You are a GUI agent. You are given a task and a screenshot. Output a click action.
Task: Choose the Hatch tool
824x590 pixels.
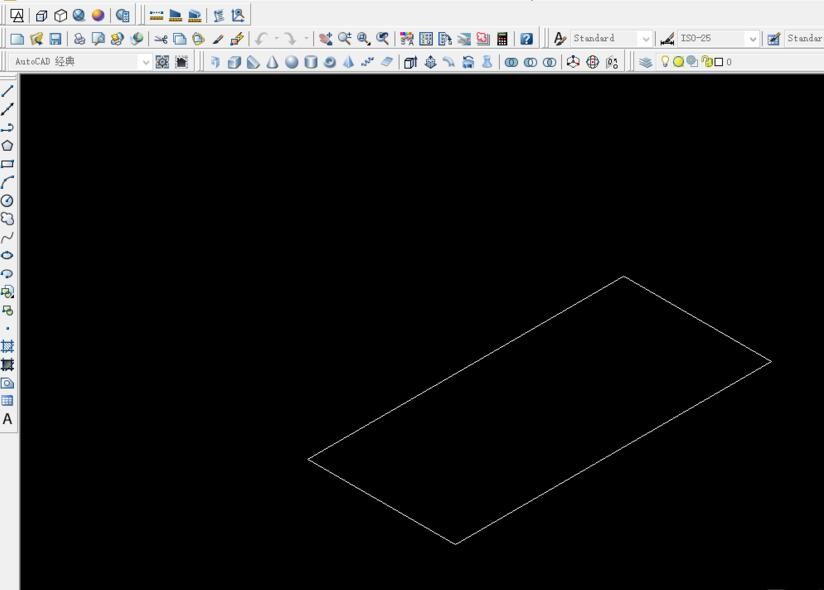pyautogui.click(x=8, y=346)
